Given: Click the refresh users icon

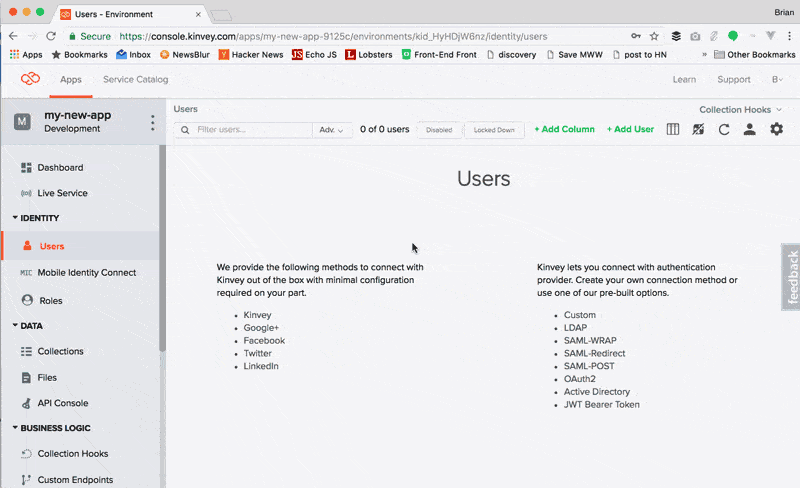Looking at the screenshot, I should pyautogui.click(x=724, y=129).
